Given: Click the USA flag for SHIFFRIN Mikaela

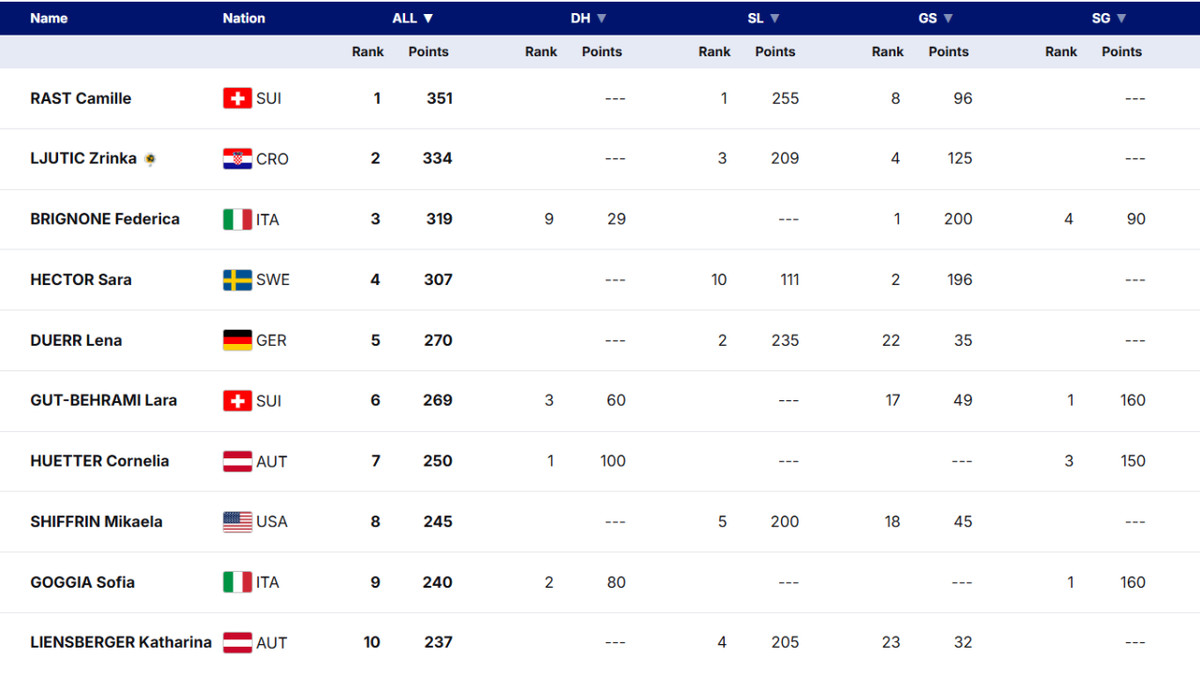Looking at the screenshot, I should 237,522.
